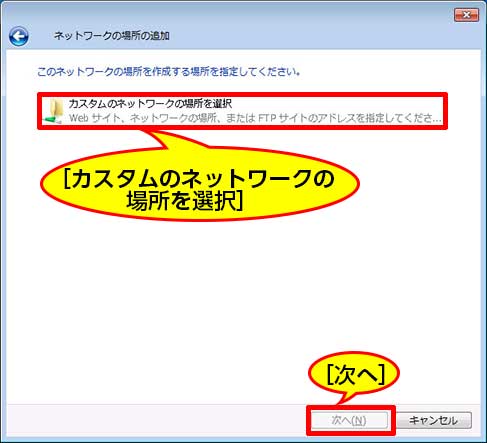Viewport: 487px width, 443px height.
Task: Click the network folder icon in the list
Action: click(53, 111)
